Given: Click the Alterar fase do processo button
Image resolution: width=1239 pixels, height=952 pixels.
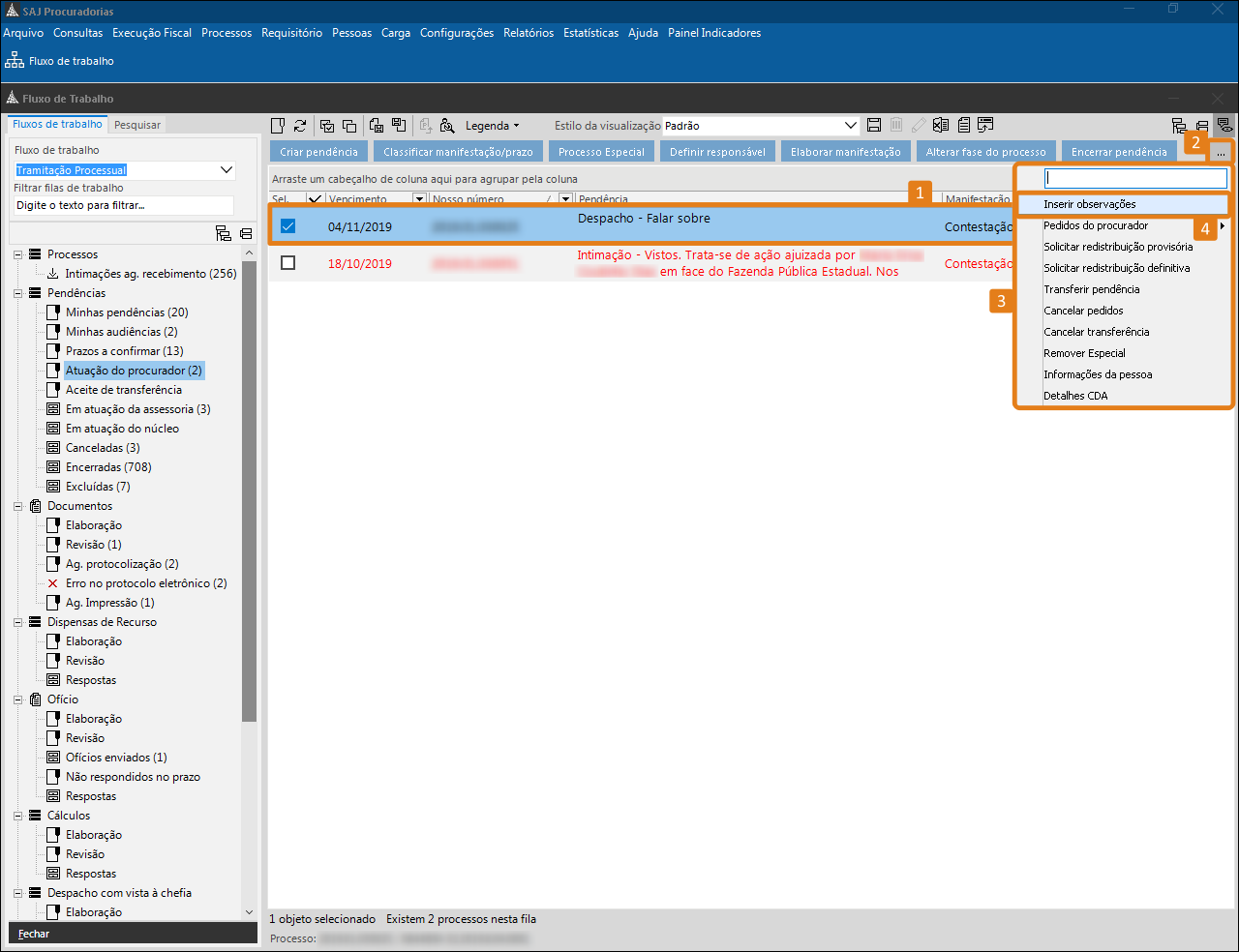Looking at the screenshot, I should coord(985,152).
